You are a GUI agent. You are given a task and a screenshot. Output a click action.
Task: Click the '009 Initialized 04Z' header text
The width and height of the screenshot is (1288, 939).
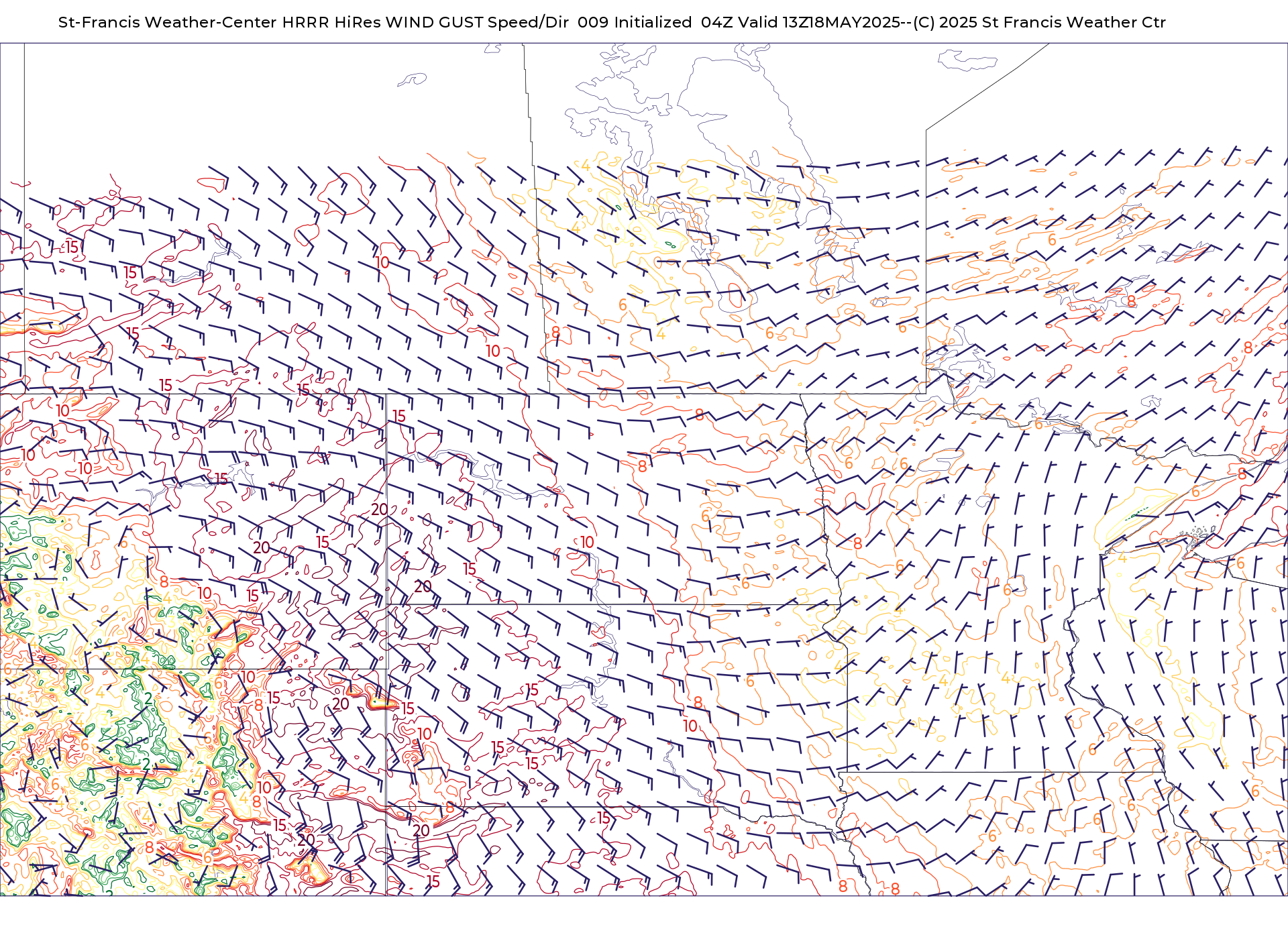[655, 22]
